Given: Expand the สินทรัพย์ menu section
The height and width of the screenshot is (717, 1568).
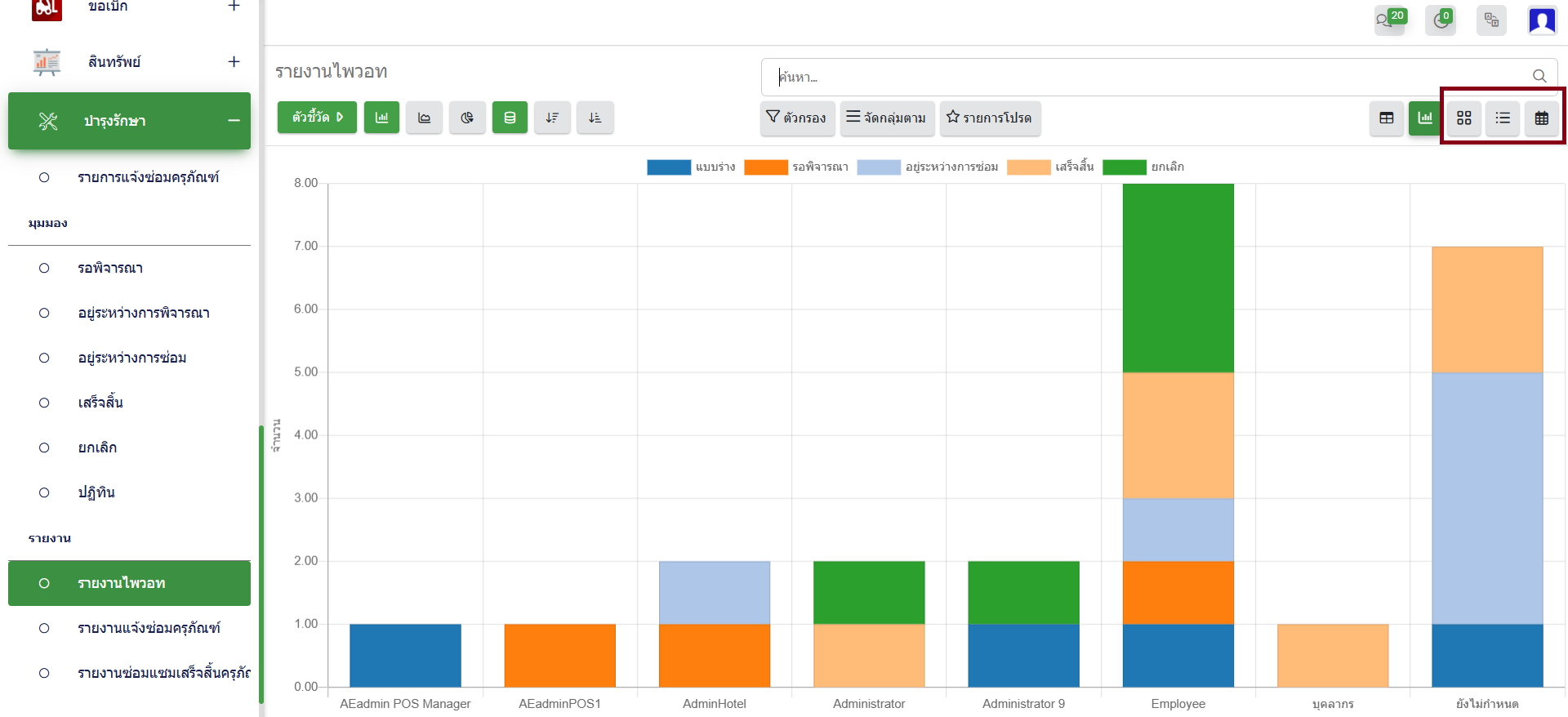Looking at the screenshot, I should 234,62.
